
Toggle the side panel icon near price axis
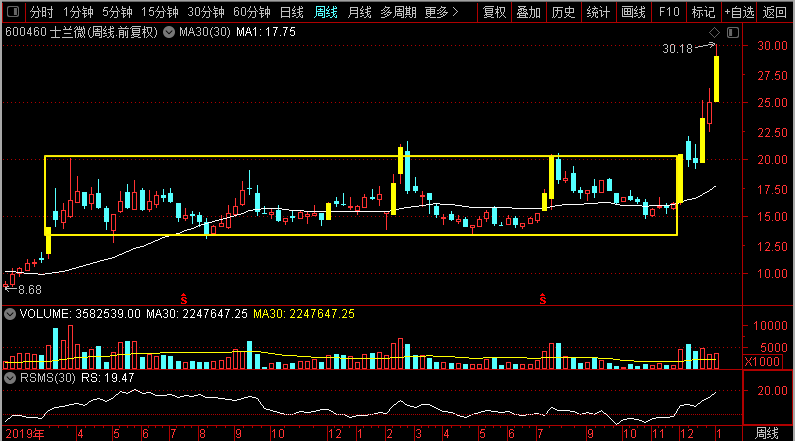(x=733, y=32)
